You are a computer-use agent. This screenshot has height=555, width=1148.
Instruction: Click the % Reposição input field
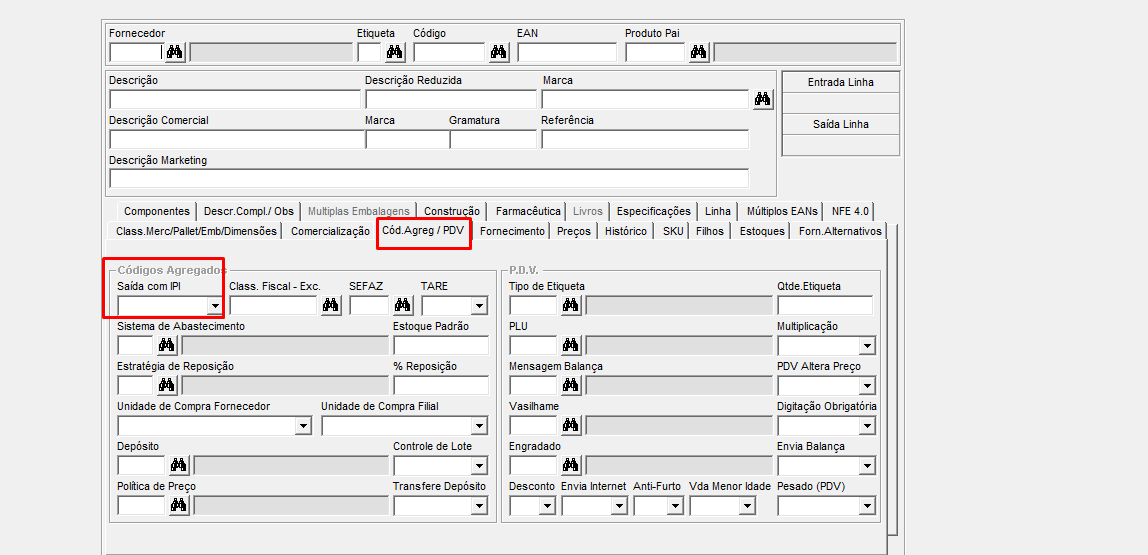point(441,385)
